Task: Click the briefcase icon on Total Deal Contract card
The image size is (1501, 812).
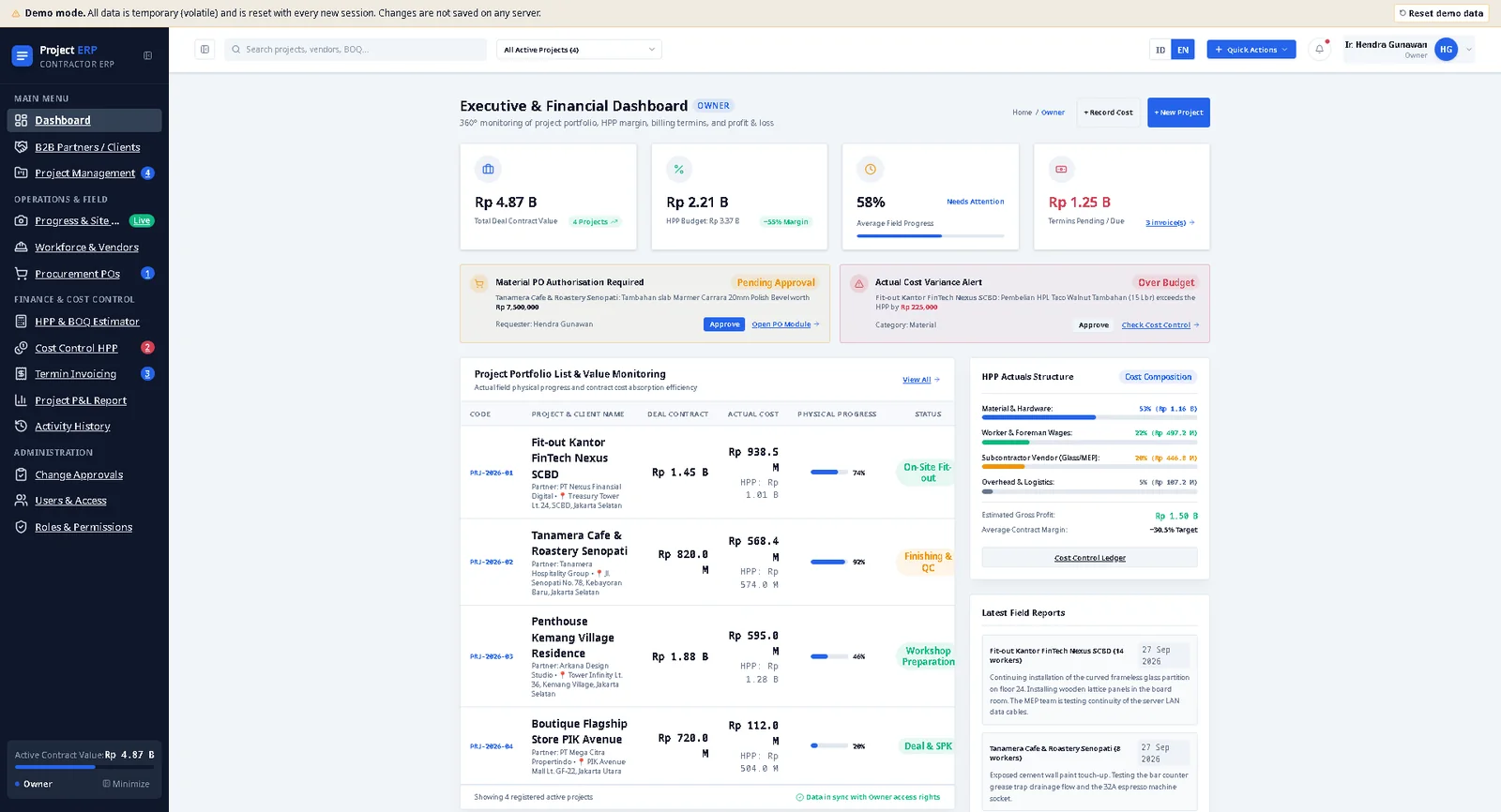Action: (488, 170)
